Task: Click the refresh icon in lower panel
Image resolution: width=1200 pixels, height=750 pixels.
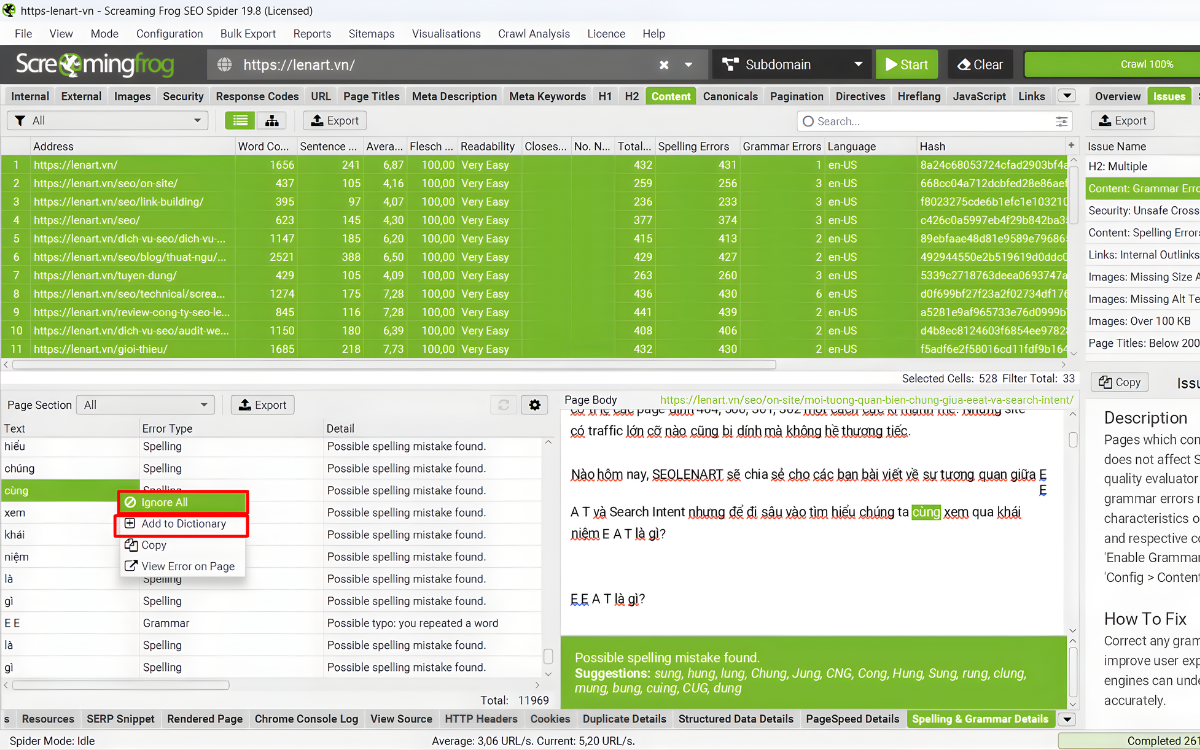Action: [504, 405]
